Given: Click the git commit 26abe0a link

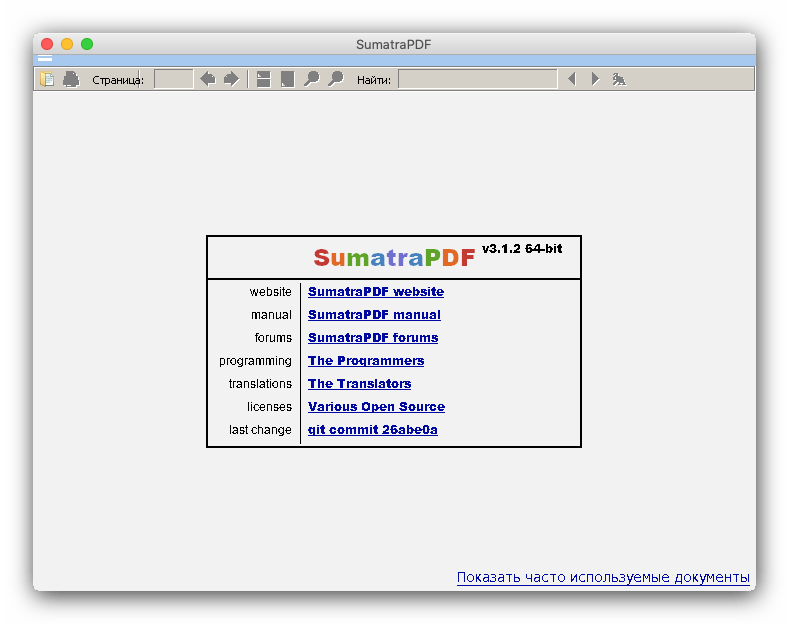Looking at the screenshot, I should (x=372, y=430).
